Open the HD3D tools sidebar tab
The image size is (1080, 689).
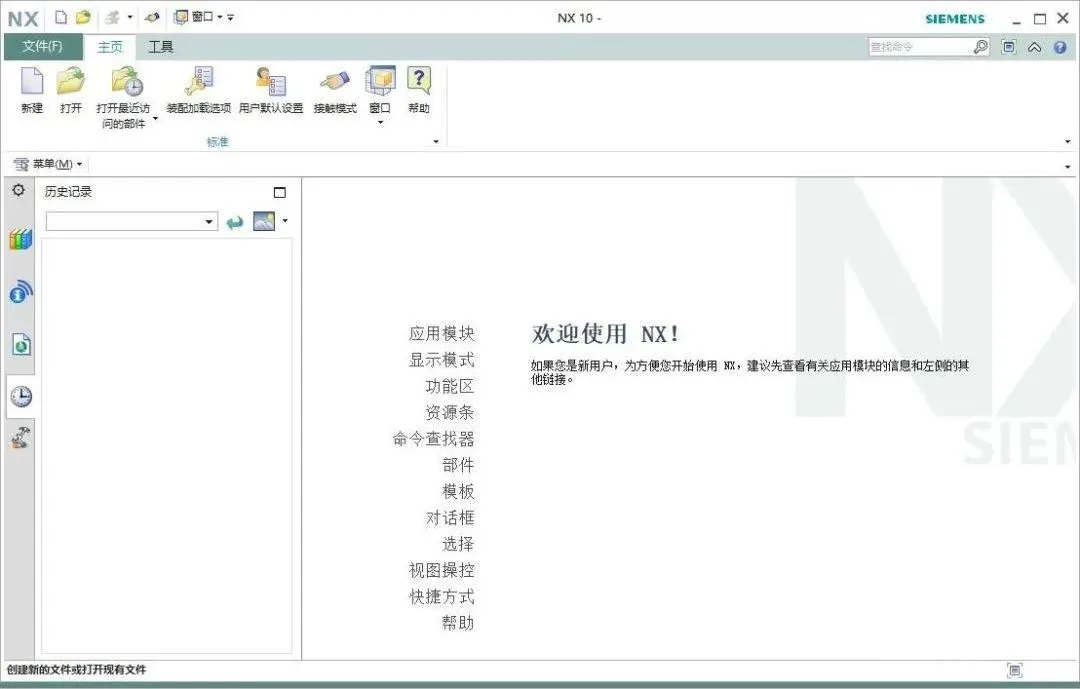click(21, 292)
